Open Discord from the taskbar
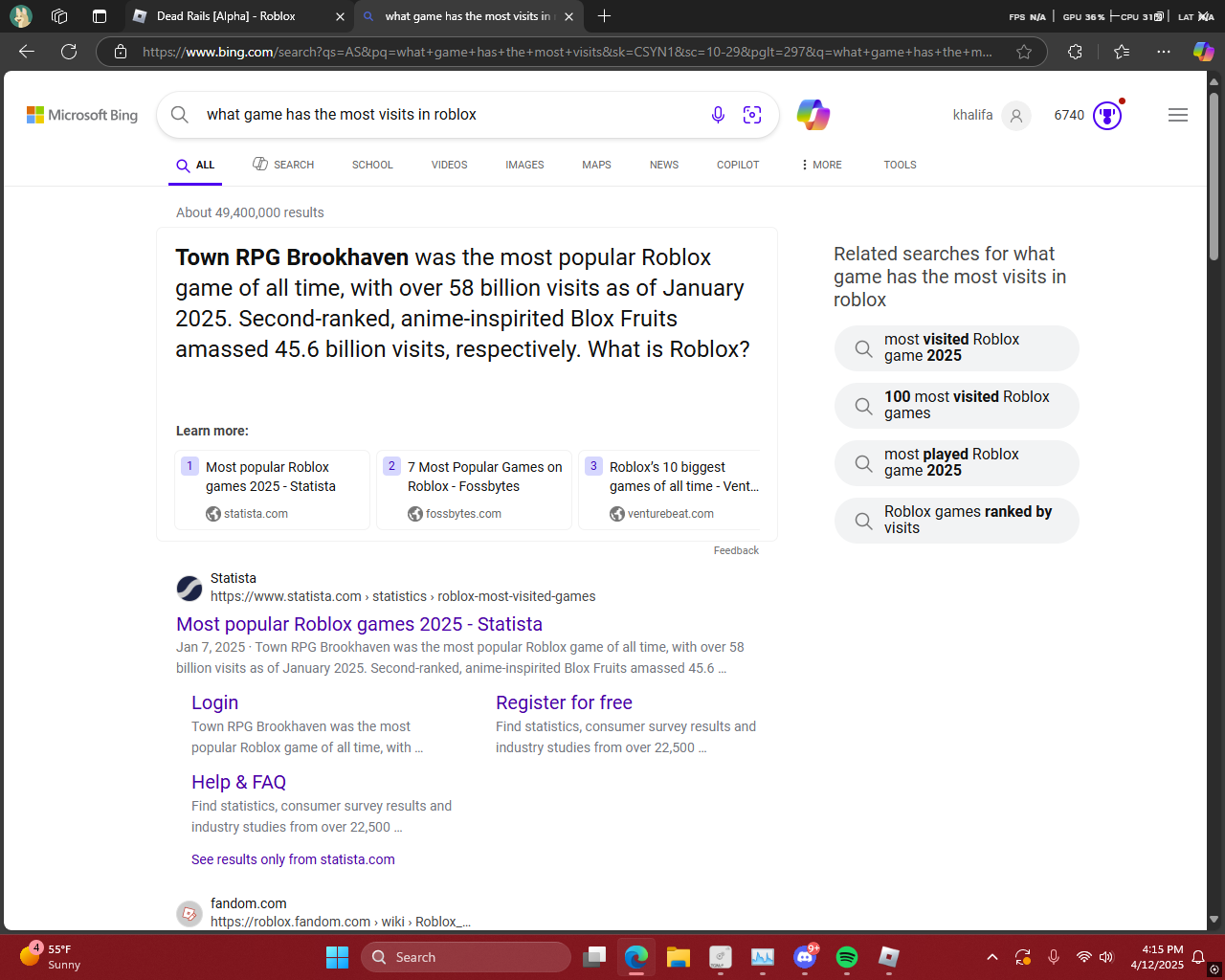 (805, 957)
